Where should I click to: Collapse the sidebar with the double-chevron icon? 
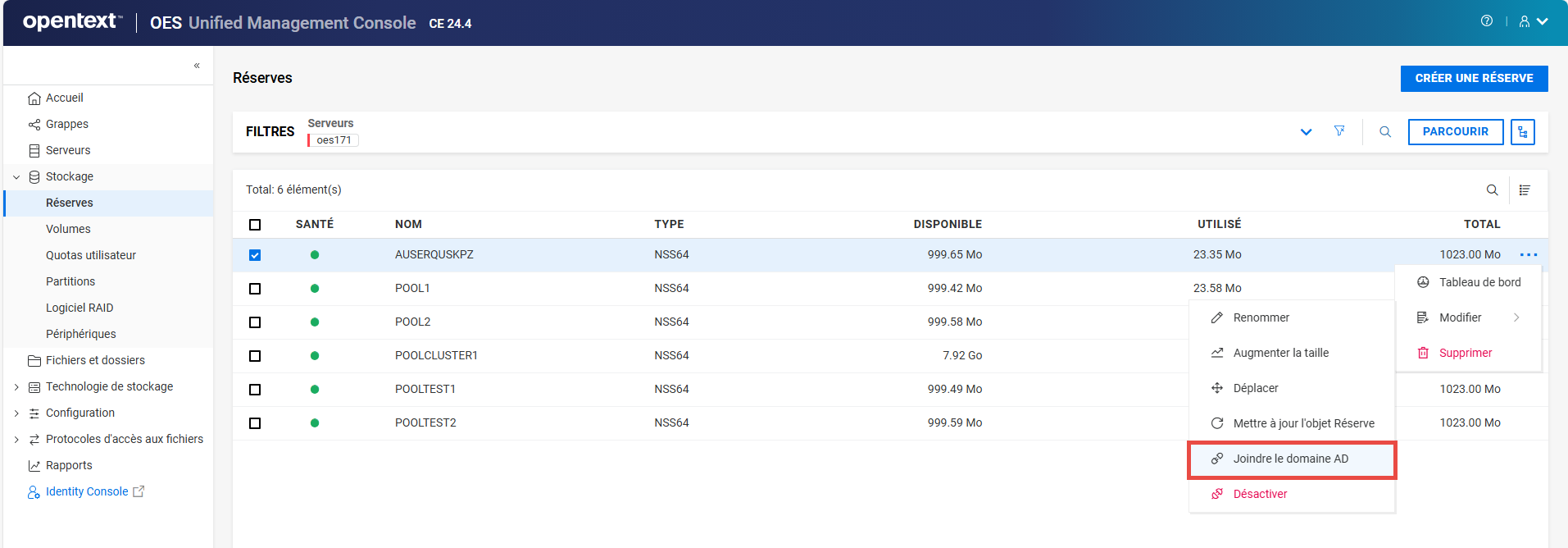click(197, 66)
